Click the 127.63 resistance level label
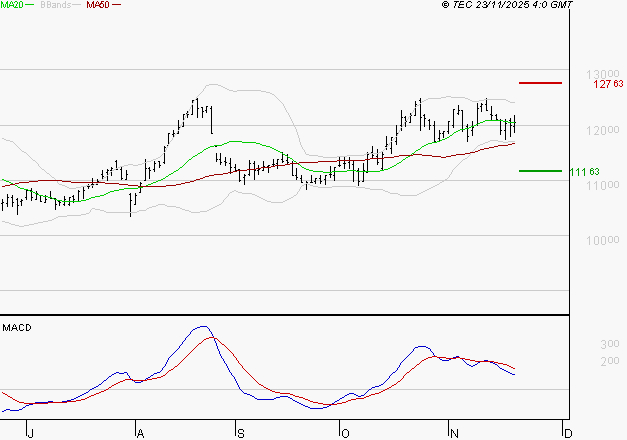The image size is (627, 440). pyautogui.click(x=608, y=84)
